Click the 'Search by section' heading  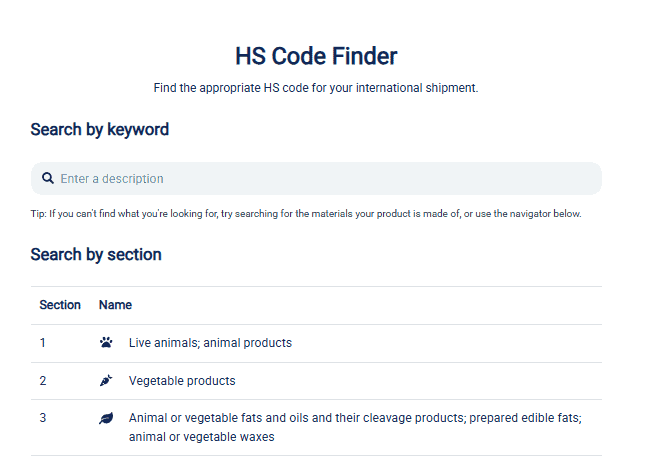click(x=96, y=254)
